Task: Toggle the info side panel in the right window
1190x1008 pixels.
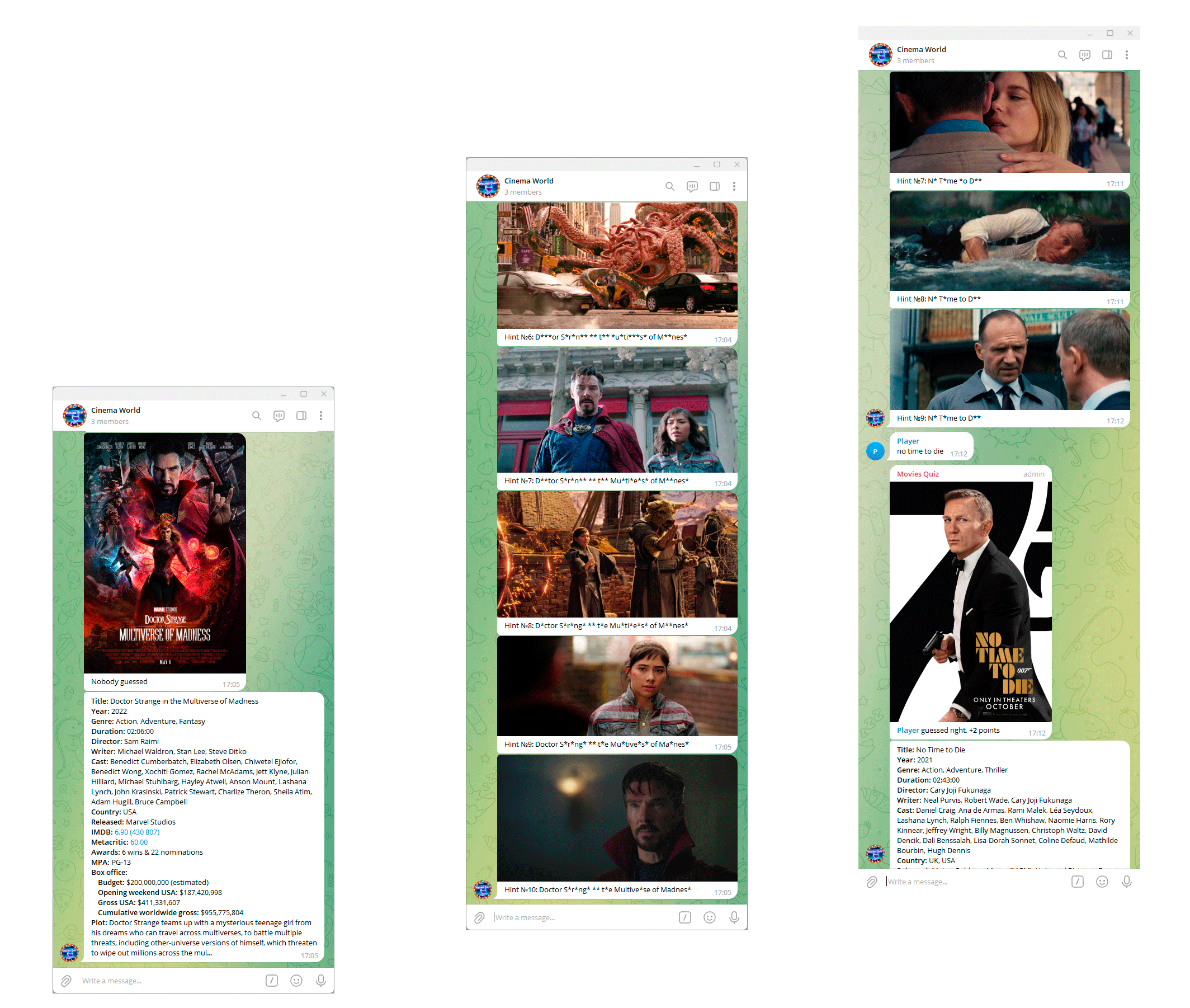Action: (x=1107, y=55)
